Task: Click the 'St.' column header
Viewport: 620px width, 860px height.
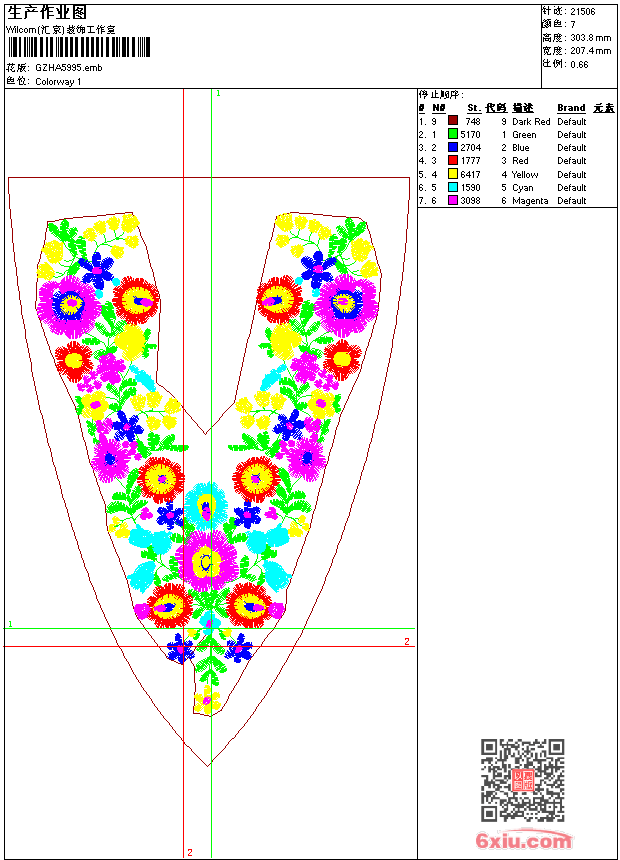Action: pos(474,108)
